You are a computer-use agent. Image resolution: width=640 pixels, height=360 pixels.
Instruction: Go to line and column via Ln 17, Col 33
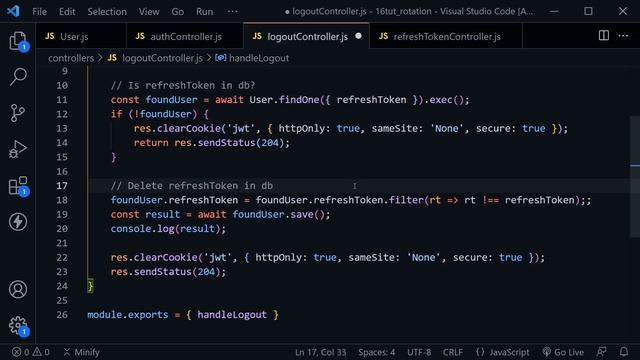click(320, 352)
